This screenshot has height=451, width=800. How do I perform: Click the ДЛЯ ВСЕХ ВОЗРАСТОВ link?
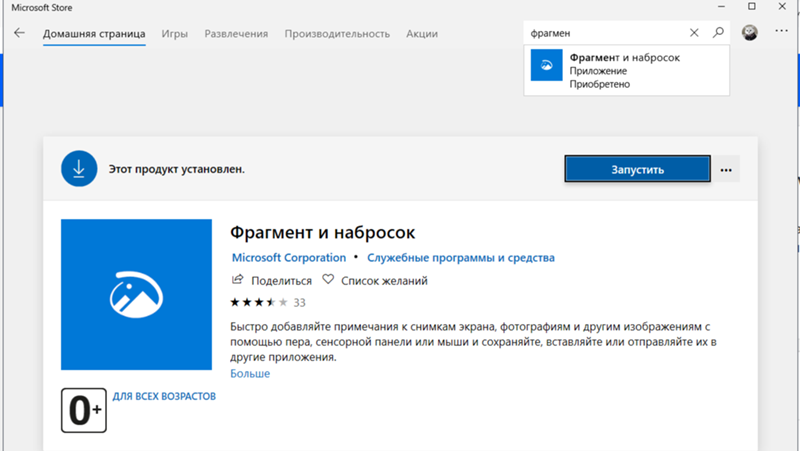click(164, 396)
